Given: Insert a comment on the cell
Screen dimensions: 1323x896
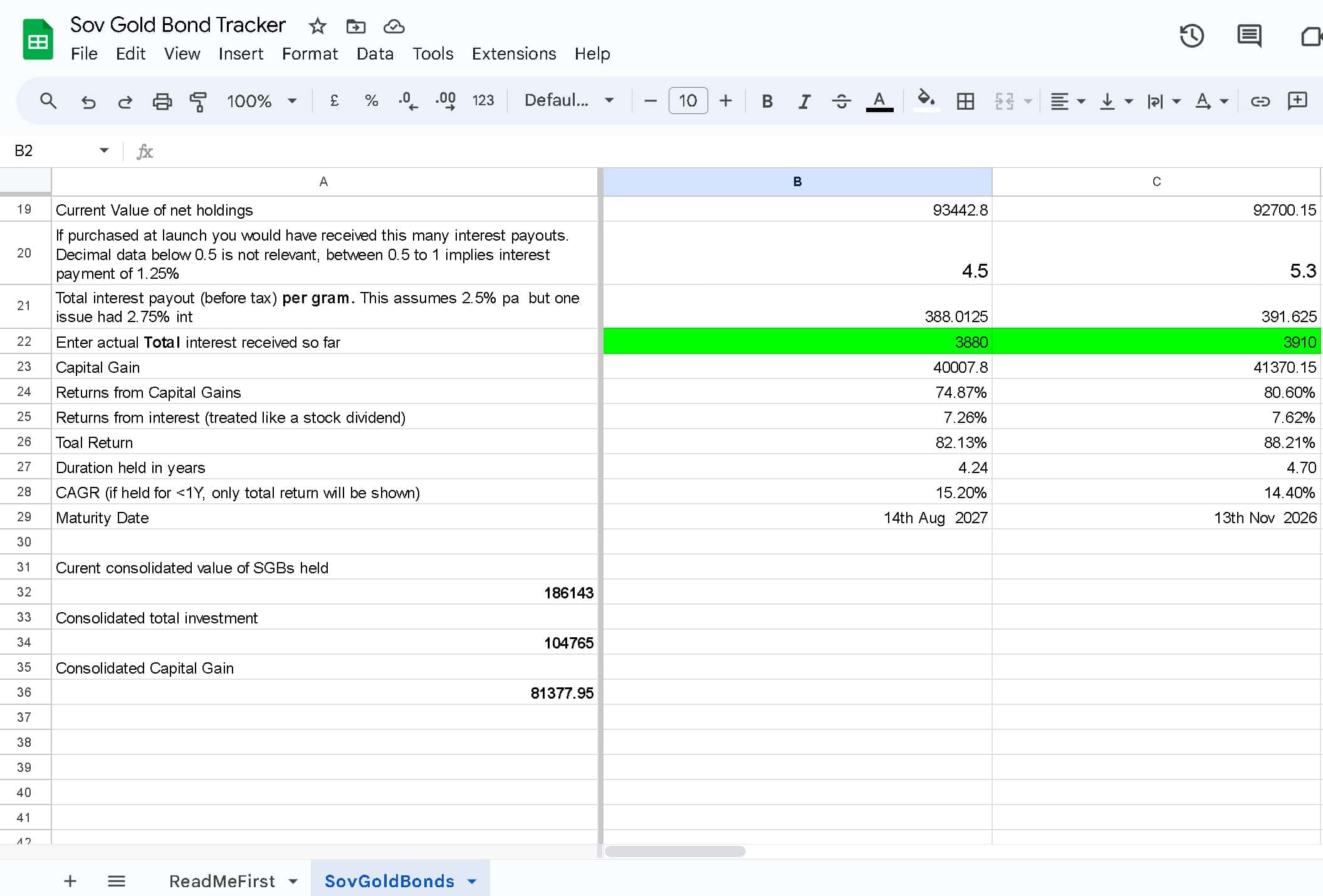Looking at the screenshot, I should pyautogui.click(x=1297, y=101).
